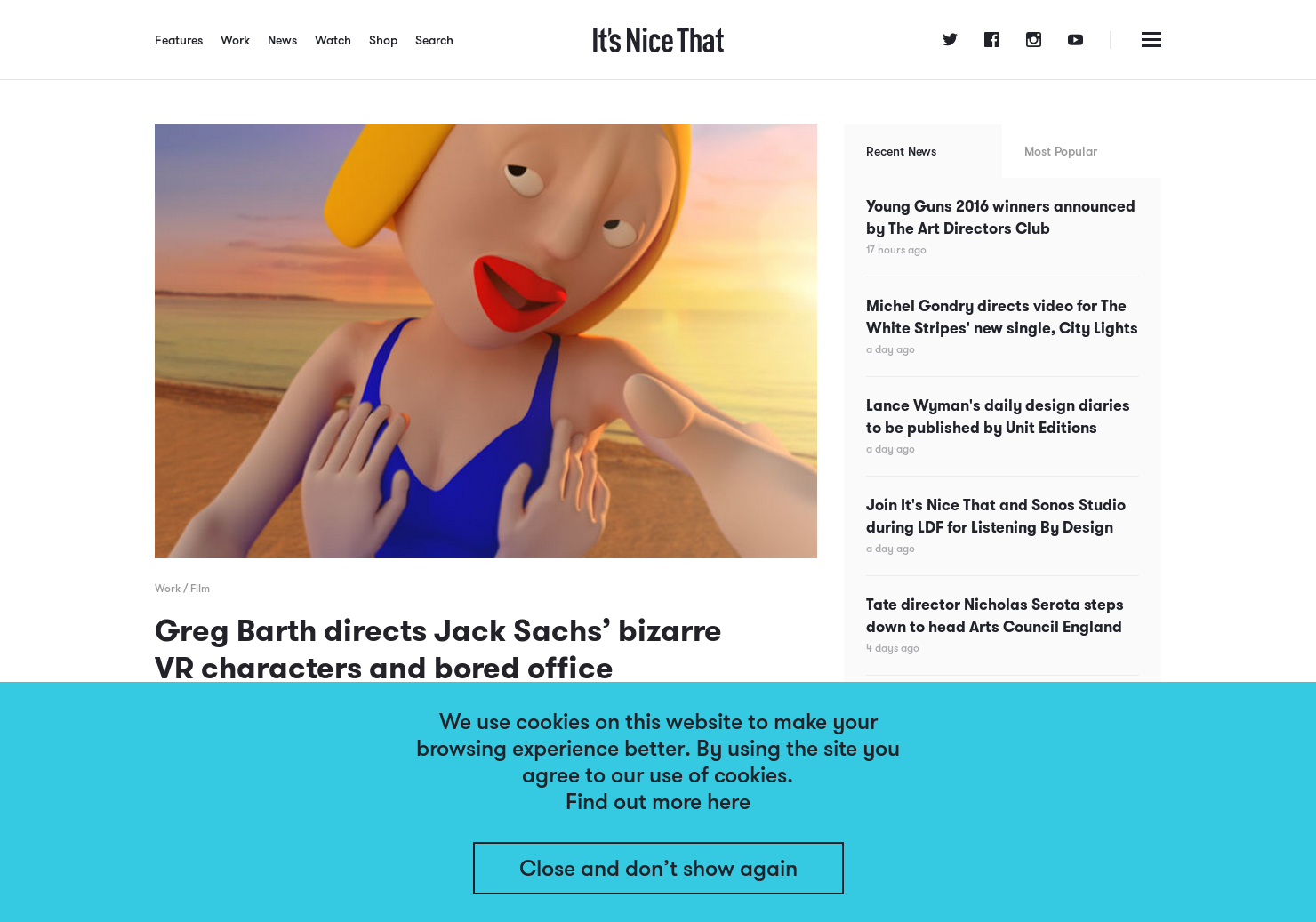Open the Tate director Nicholas Serota article
Screen dimensions: 1316x922
(x=995, y=615)
